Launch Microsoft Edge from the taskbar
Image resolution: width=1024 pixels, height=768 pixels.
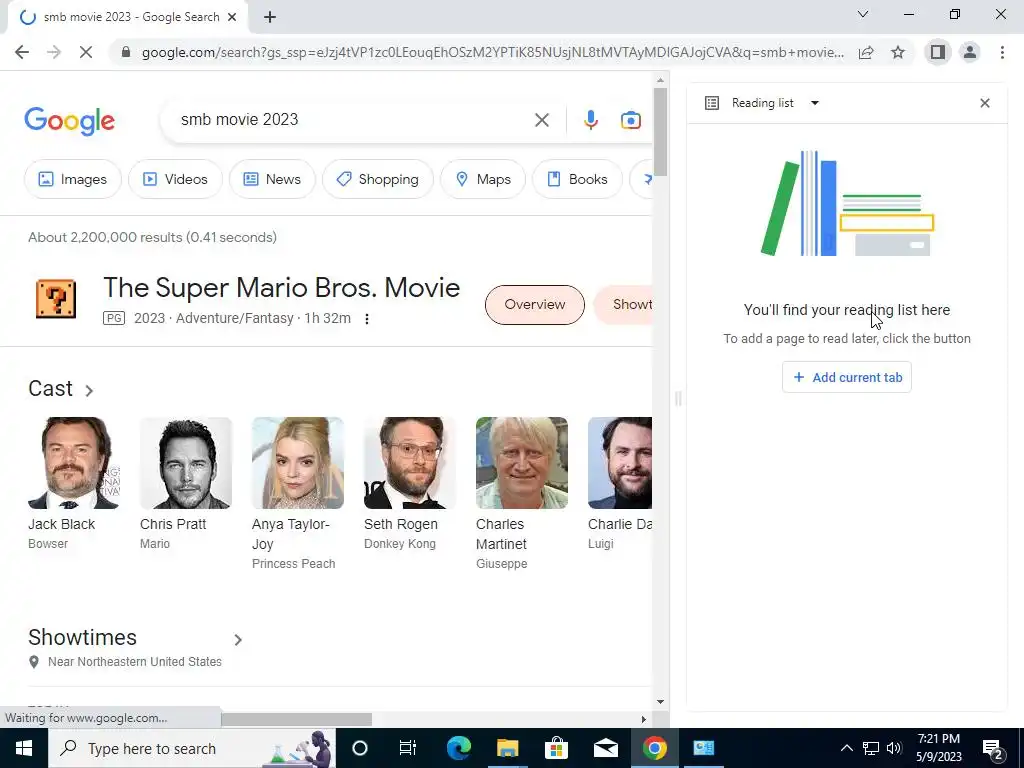click(458, 748)
